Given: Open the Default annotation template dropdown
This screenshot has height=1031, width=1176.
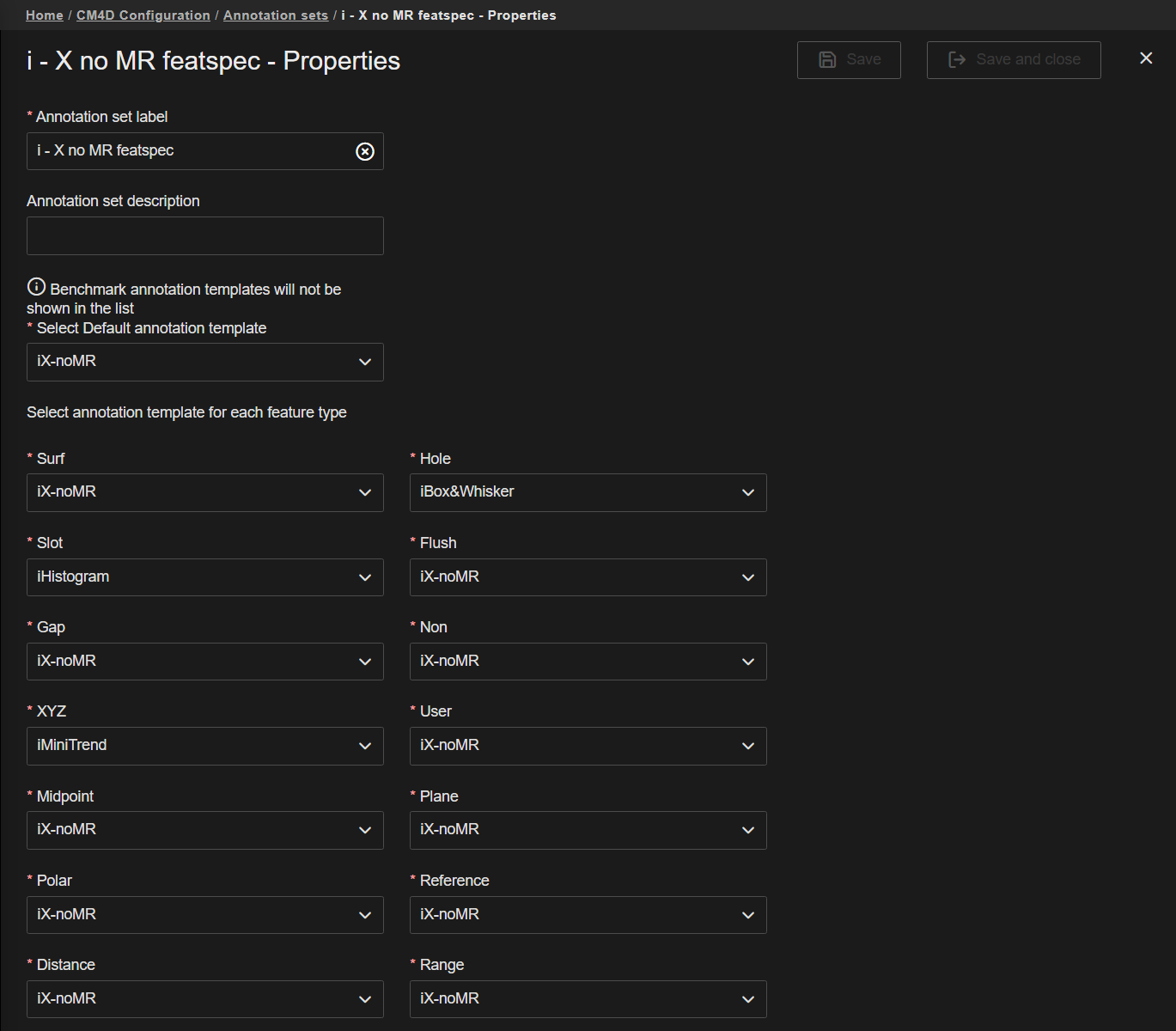Looking at the screenshot, I should point(204,363).
